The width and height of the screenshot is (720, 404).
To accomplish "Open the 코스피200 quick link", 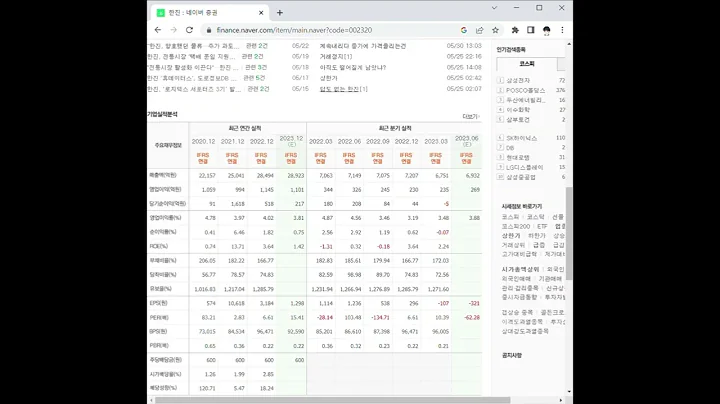I will tap(516, 226).
